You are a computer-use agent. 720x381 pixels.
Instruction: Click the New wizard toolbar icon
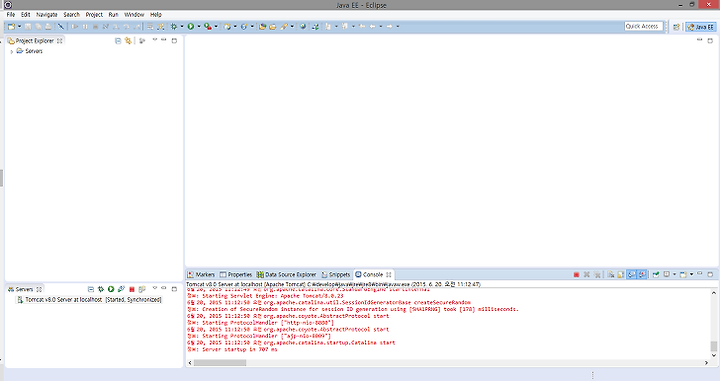tap(11, 27)
